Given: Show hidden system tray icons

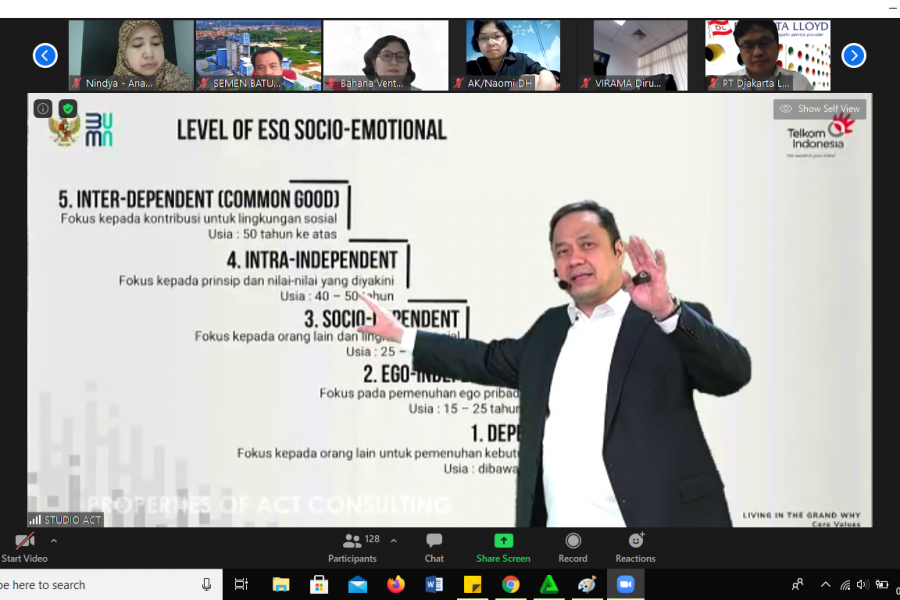Looking at the screenshot, I should point(825,585).
